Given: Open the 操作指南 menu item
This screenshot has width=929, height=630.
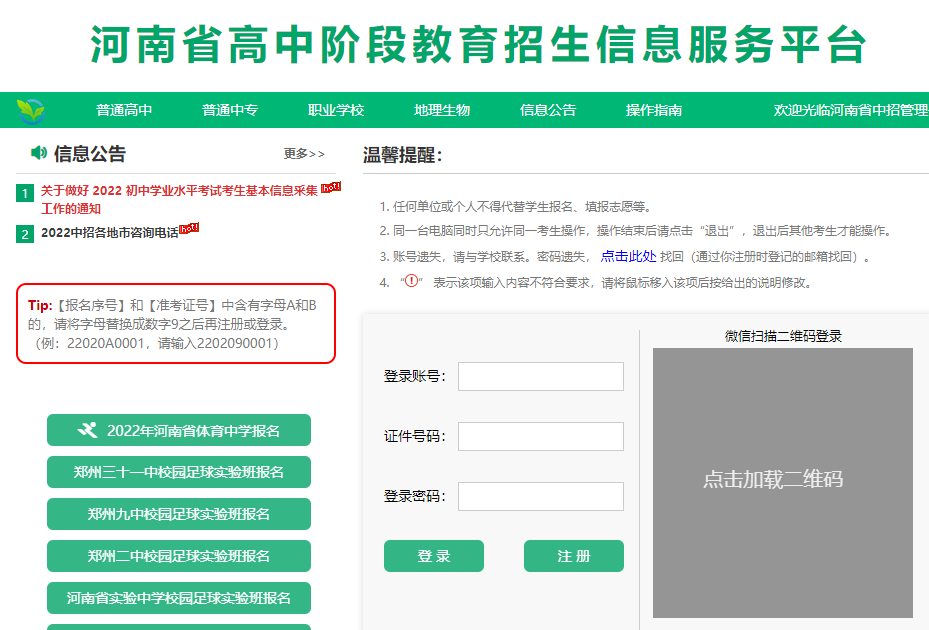Looking at the screenshot, I should coord(654,110).
